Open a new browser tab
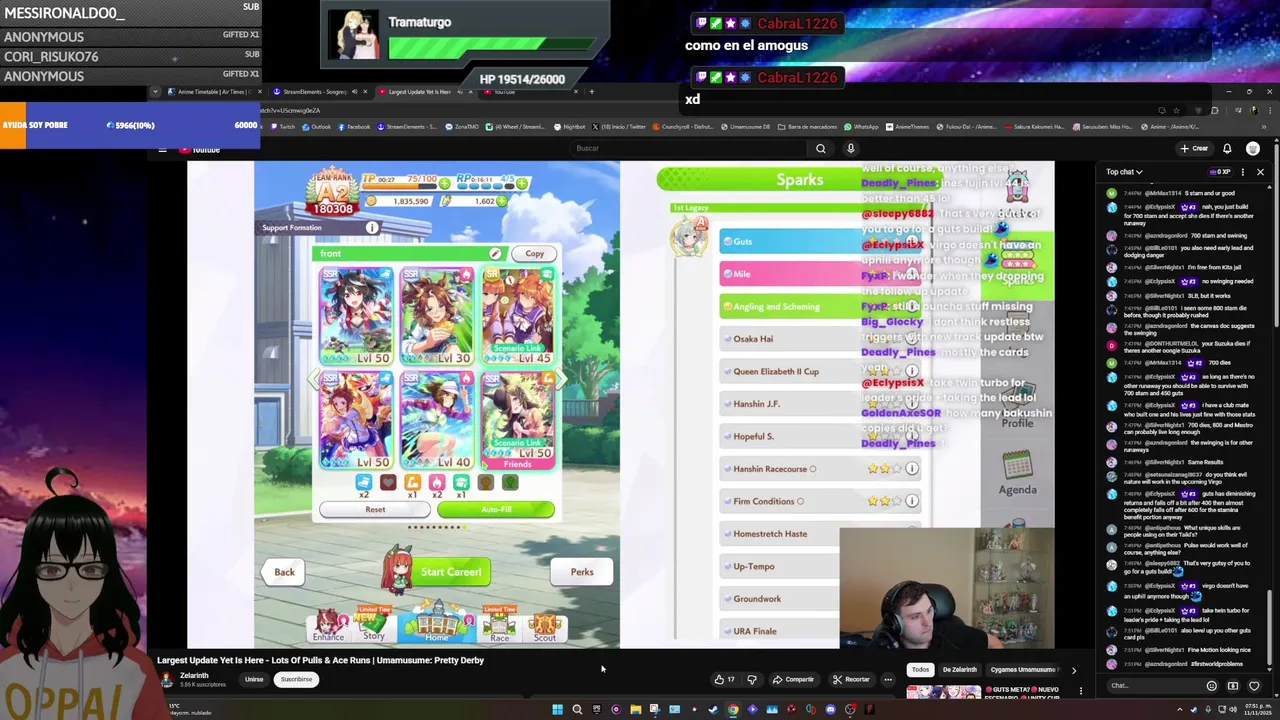 tap(591, 92)
